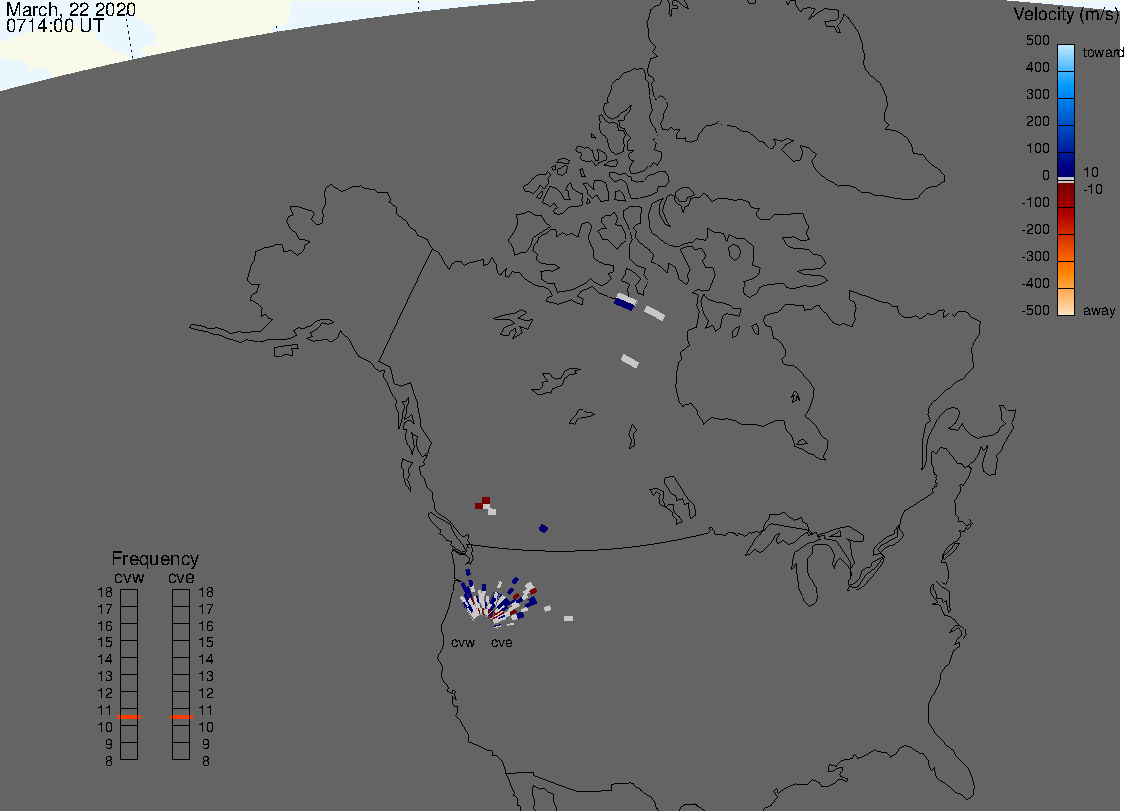Select the dark navy swatch just above zero velocity

coord(1066,165)
